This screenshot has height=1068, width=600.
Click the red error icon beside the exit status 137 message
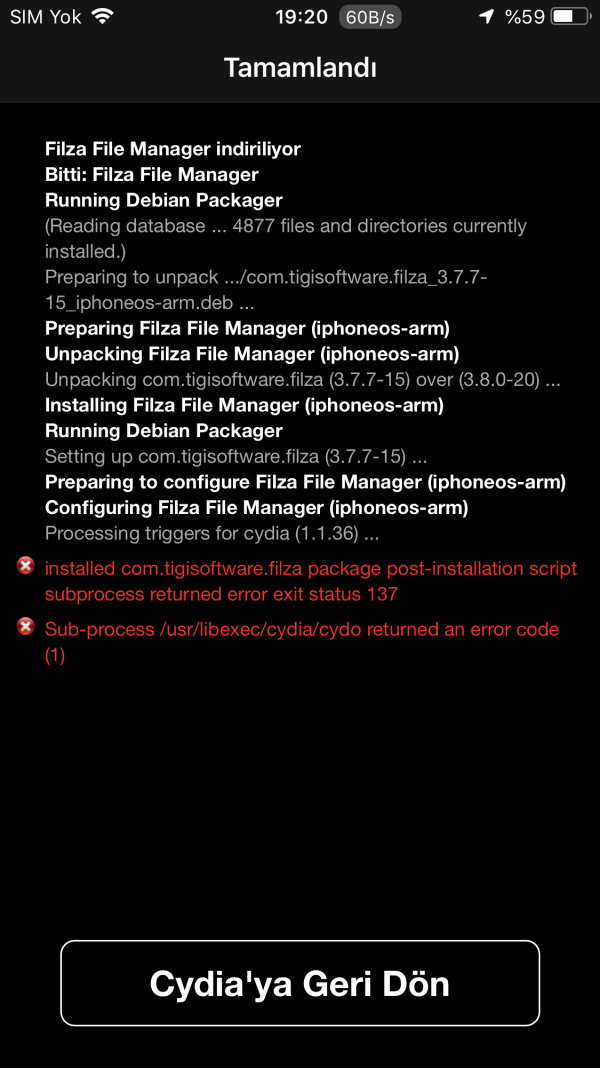point(25,565)
